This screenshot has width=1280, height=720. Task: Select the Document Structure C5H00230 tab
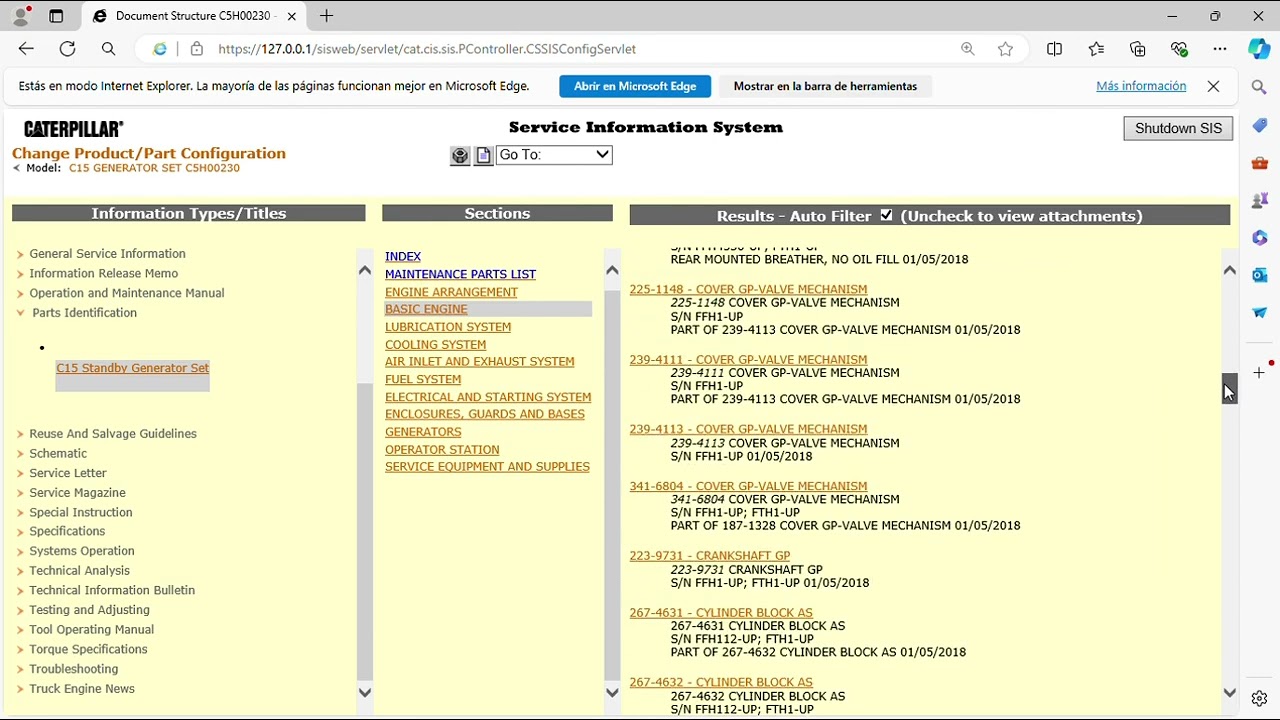pyautogui.click(x=195, y=16)
